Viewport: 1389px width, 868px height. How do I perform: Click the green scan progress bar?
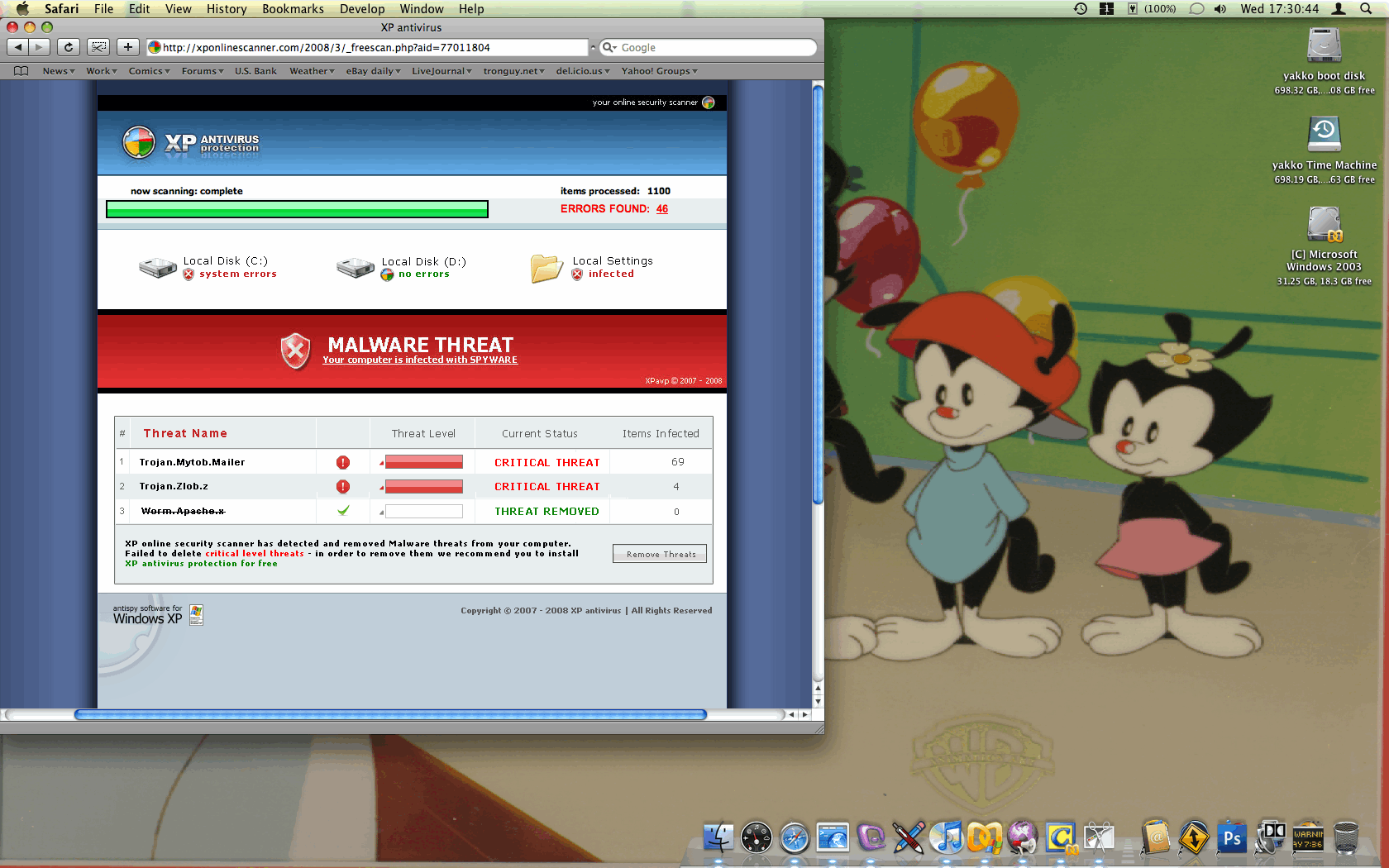click(x=297, y=209)
